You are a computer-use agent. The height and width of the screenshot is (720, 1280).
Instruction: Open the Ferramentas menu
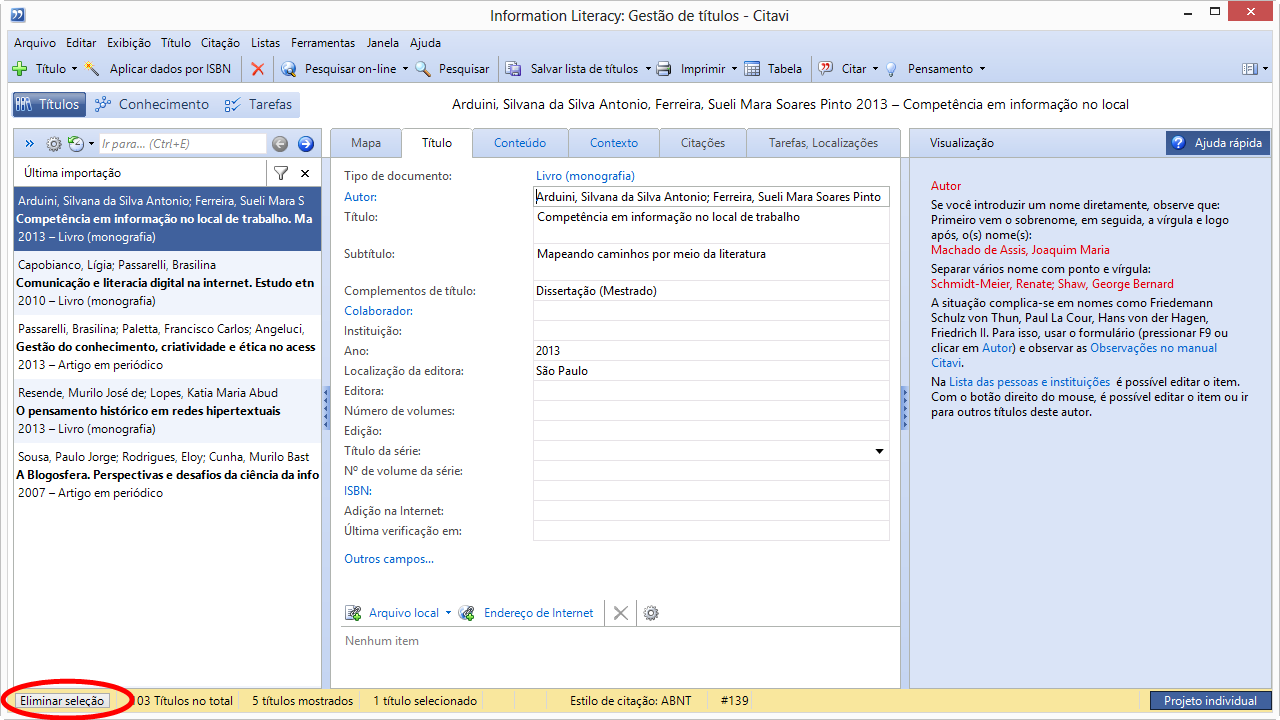pyautogui.click(x=323, y=43)
